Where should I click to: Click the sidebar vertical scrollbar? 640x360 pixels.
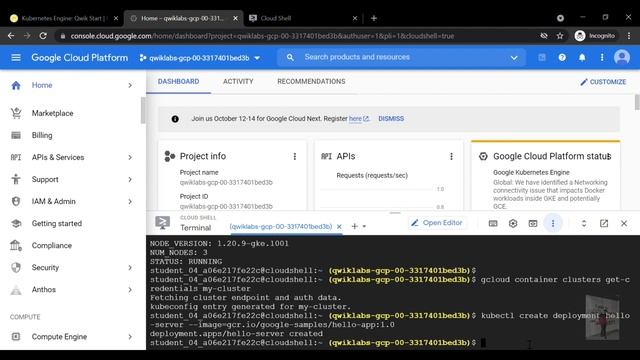[x=143, y=110]
